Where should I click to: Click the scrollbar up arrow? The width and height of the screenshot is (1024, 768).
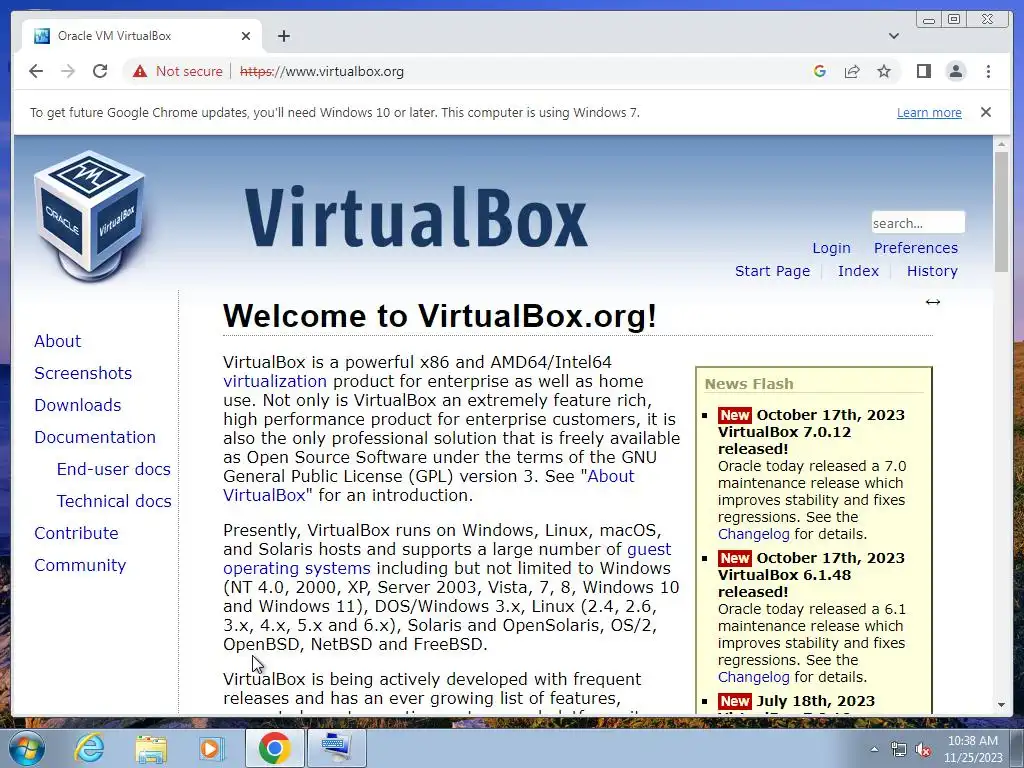click(x=1001, y=143)
